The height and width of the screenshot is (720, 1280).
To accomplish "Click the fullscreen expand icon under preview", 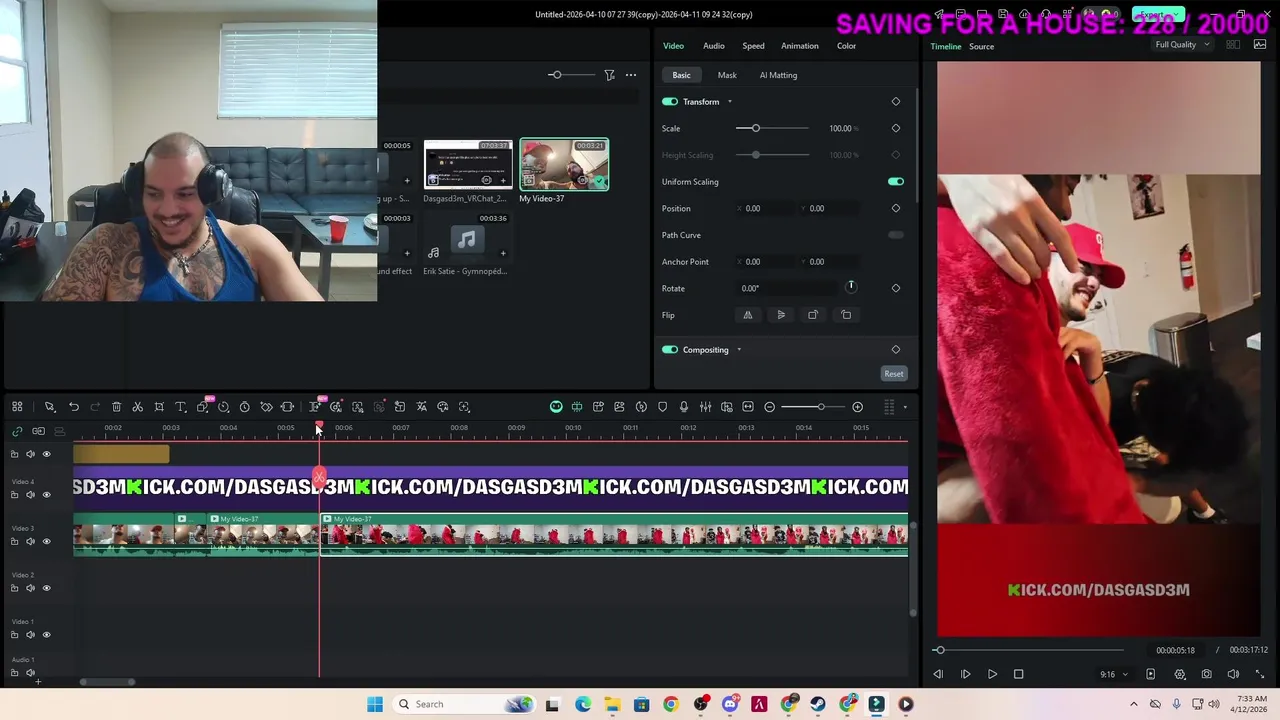I will tap(1260, 674).
